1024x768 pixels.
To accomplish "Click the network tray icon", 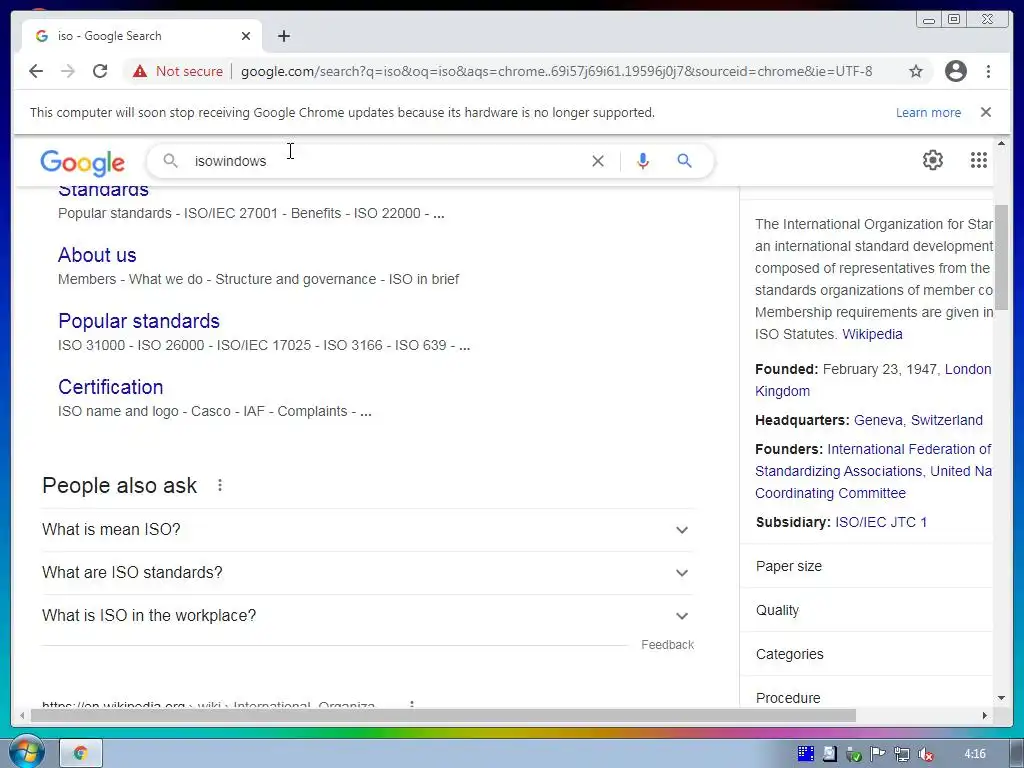I will click(902, 754).
